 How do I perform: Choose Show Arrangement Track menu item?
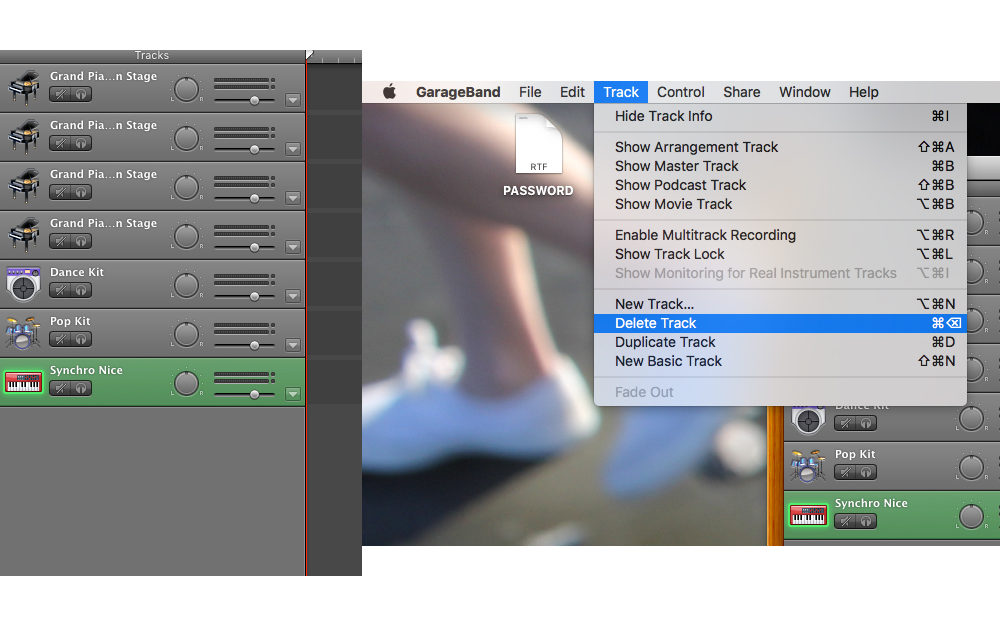(x=780, y=147)
